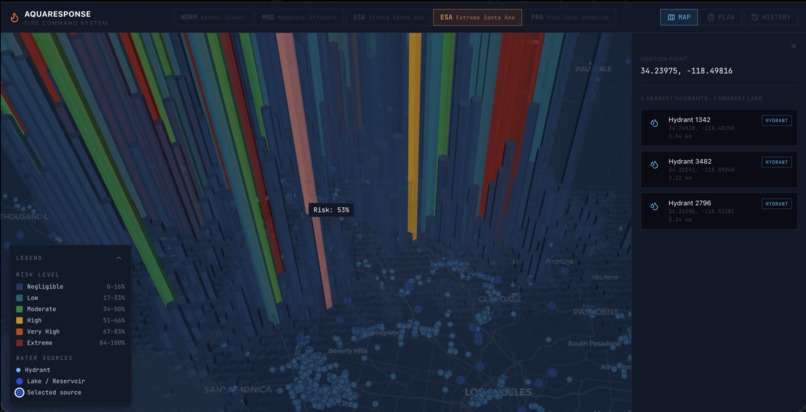Click water drop icon for Hydrant 2796

654,207
